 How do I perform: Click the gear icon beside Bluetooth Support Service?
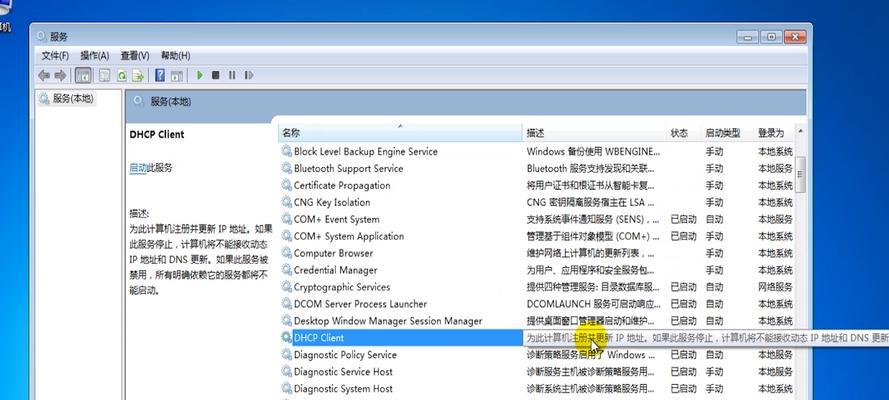287,168
